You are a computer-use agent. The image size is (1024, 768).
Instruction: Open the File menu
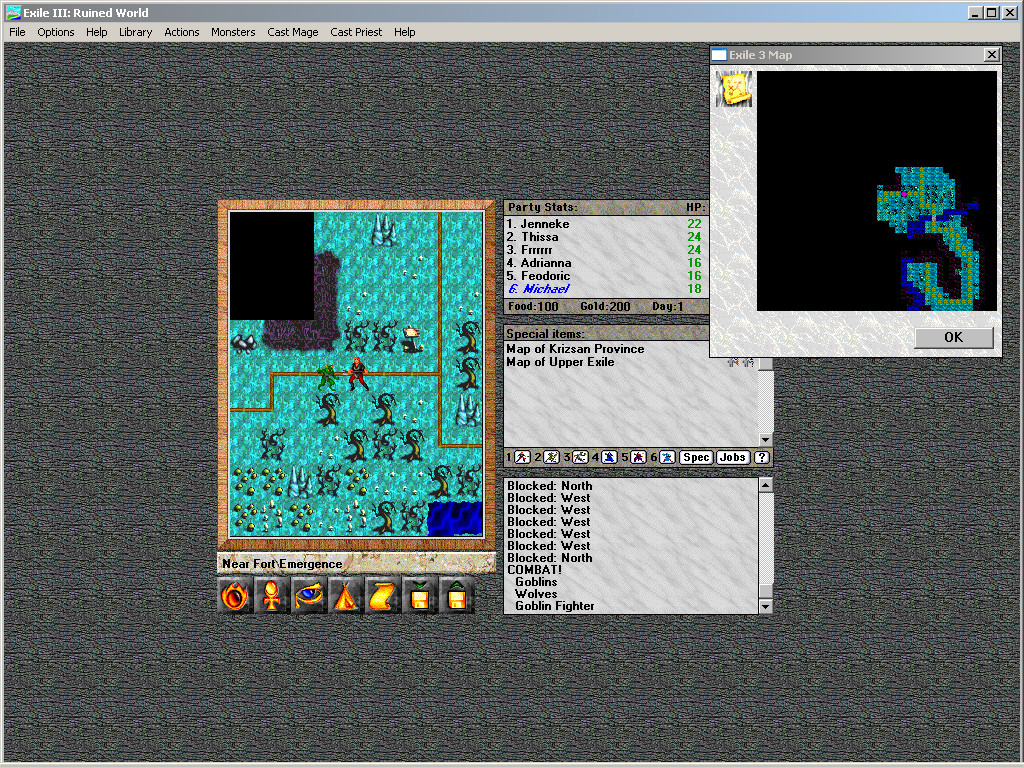[x=17, y=32]
